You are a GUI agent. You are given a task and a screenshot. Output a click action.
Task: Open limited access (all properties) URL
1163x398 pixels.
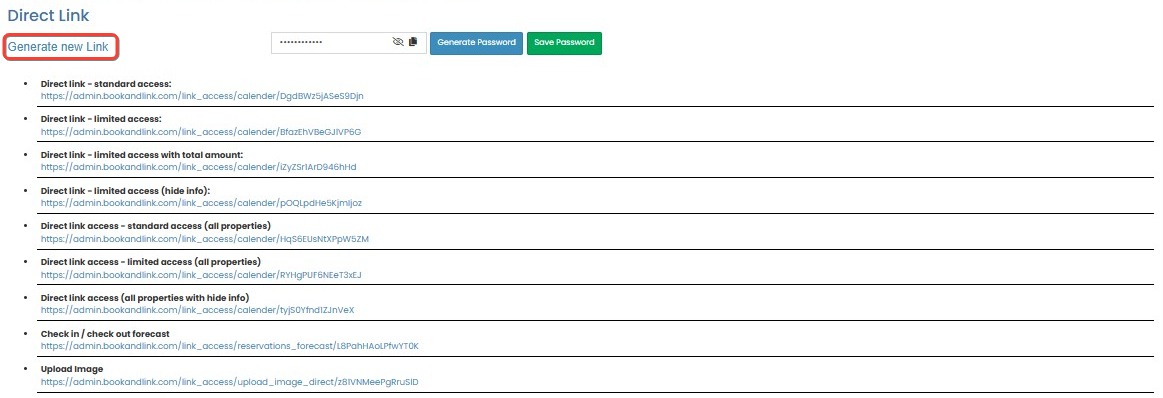click(x=201, y=275)
